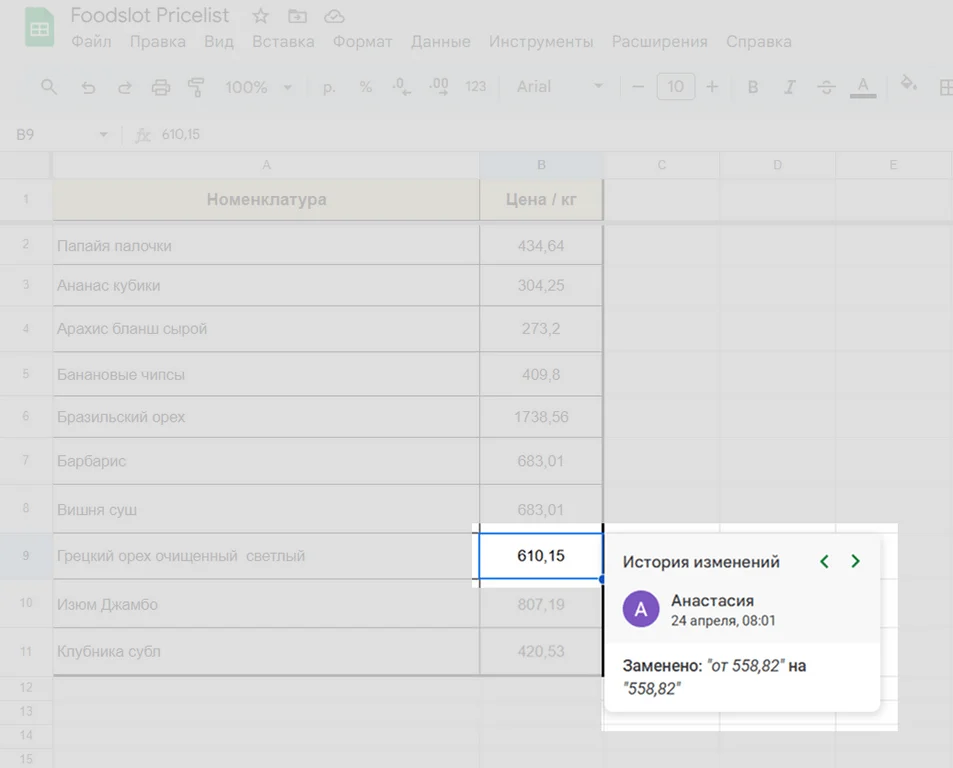The image size is (953, 768).
Task: Click the search magnifier icon in toolbar
Action: pyautogui.click(x=49, y=87)
